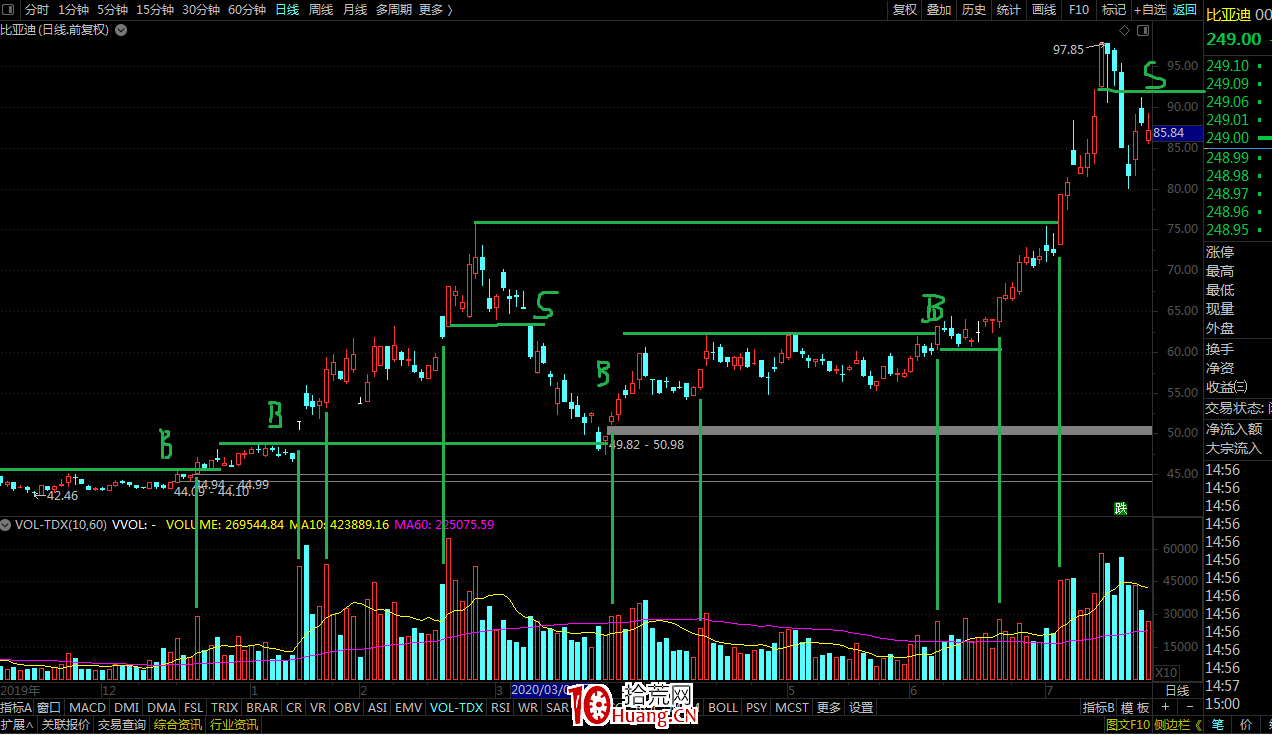
Task: Click the diamond icon above the chart
Action: [1124, 31]
